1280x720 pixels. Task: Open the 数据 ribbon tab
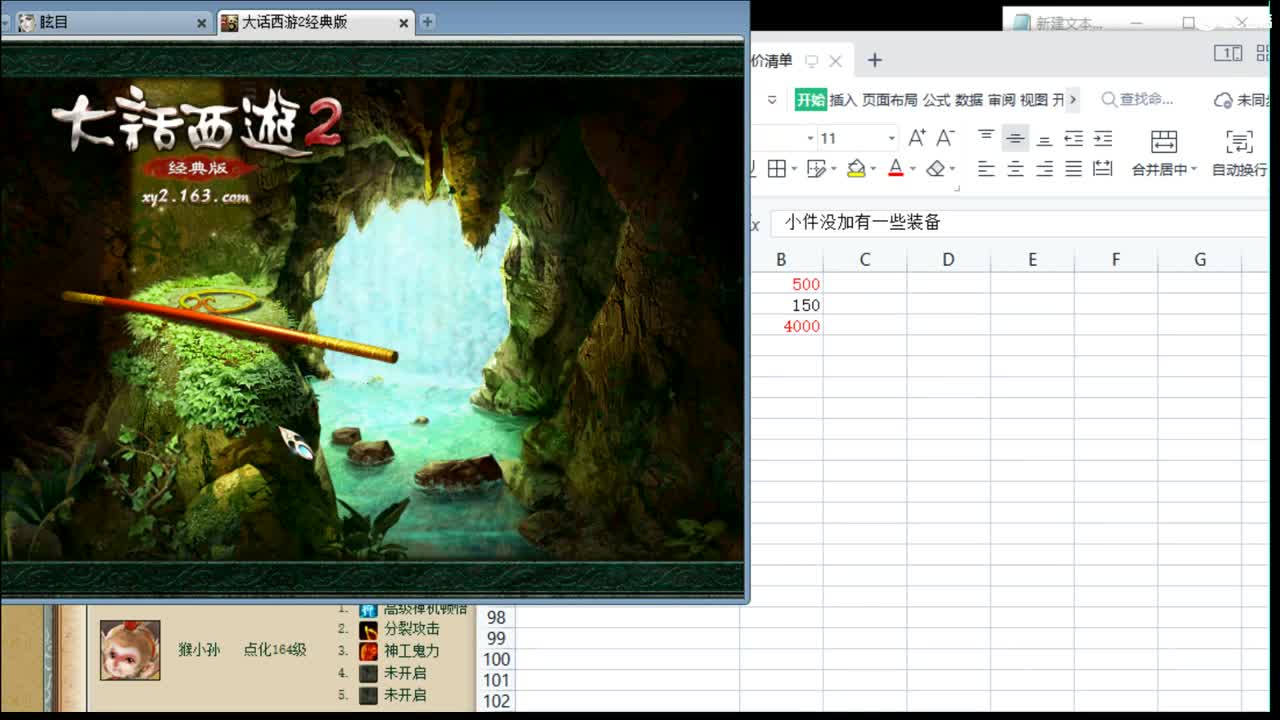click(969, 100)
